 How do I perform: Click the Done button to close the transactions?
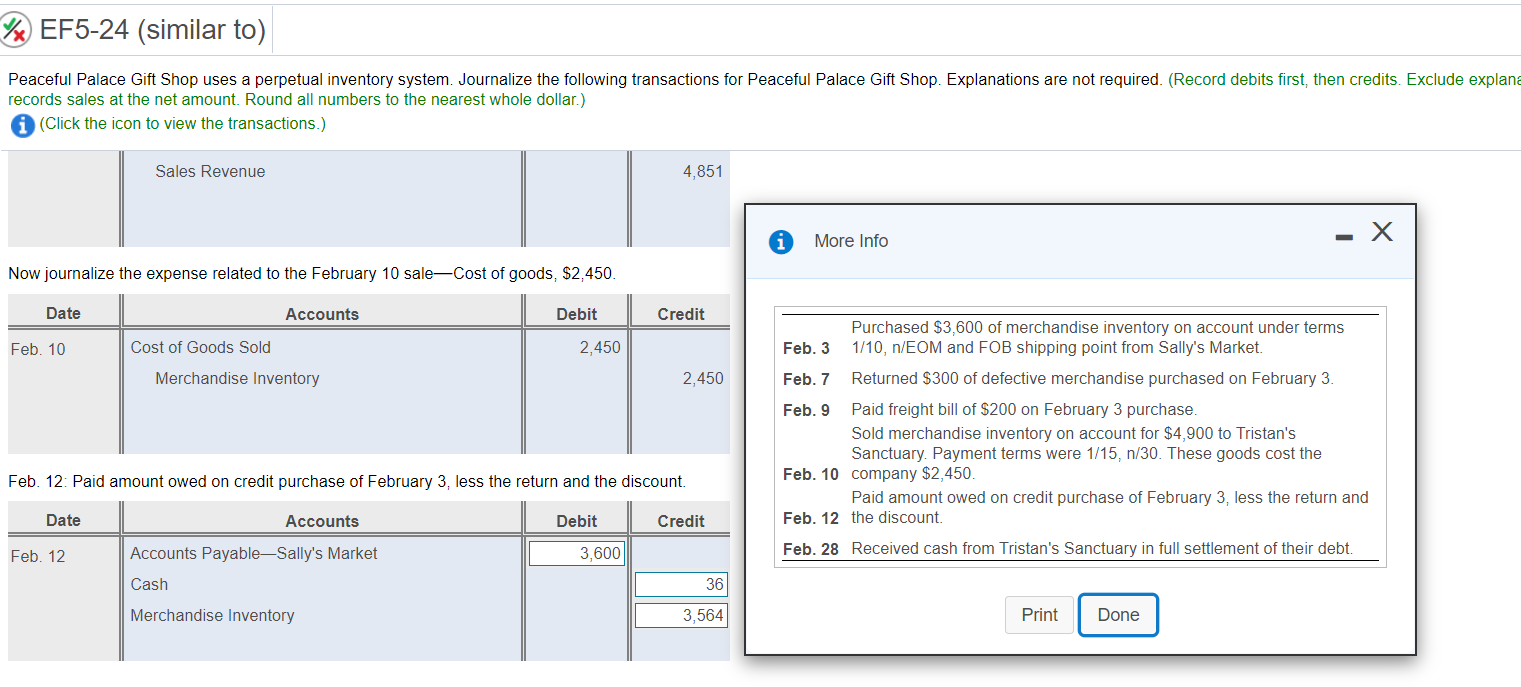click(x=1118, y=615)
